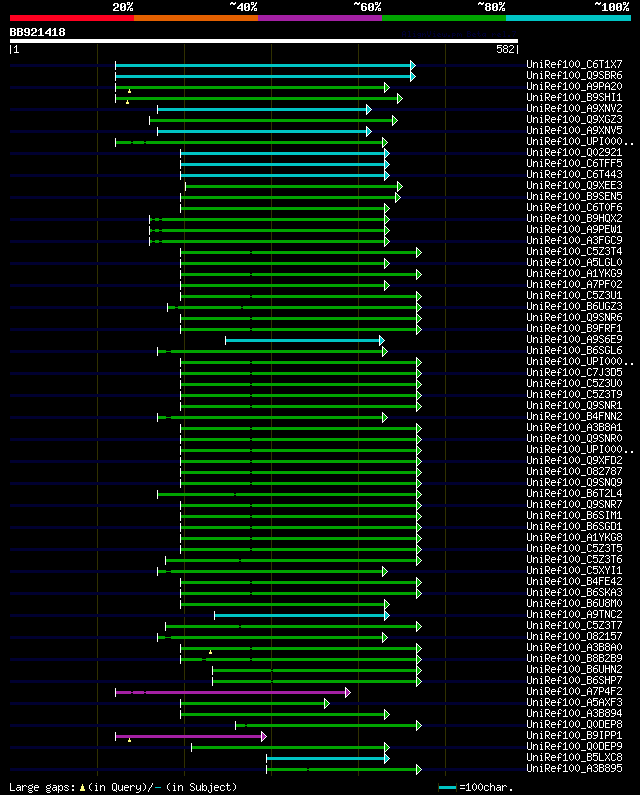Image resolution: width=640 pixels, height=795 pixels.
Task: Select the UniRef100_C5Z3T4 label
Action: [x=574, y=251]
